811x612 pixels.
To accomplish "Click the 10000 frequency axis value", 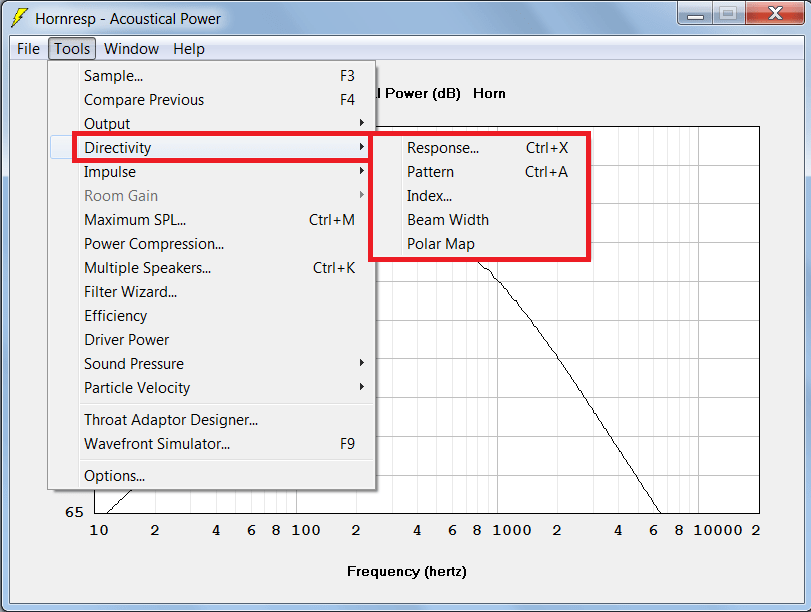I will coord(718,530).
